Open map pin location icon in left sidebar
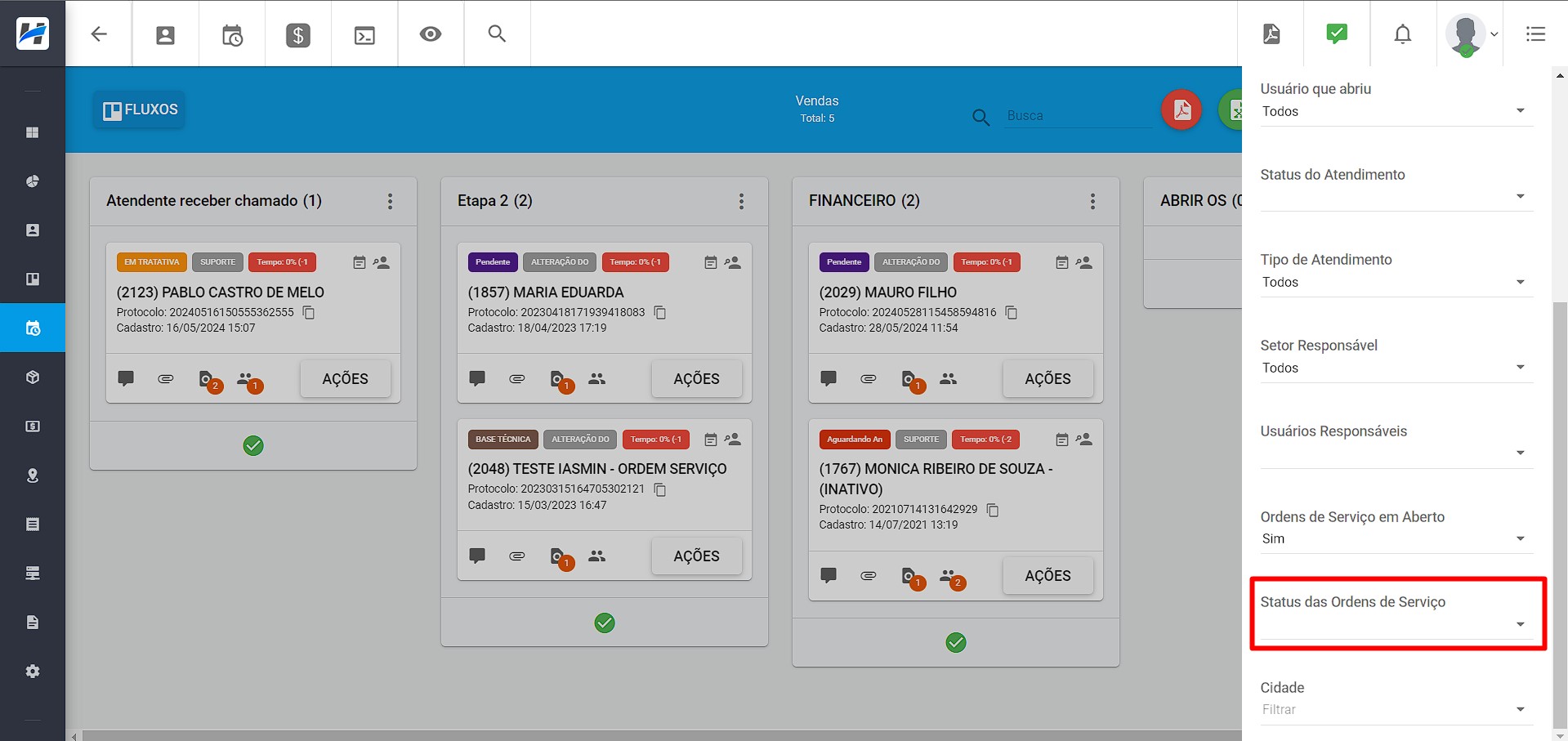The width and height of the screenshot is (1568, 741). tap(33, 475)
